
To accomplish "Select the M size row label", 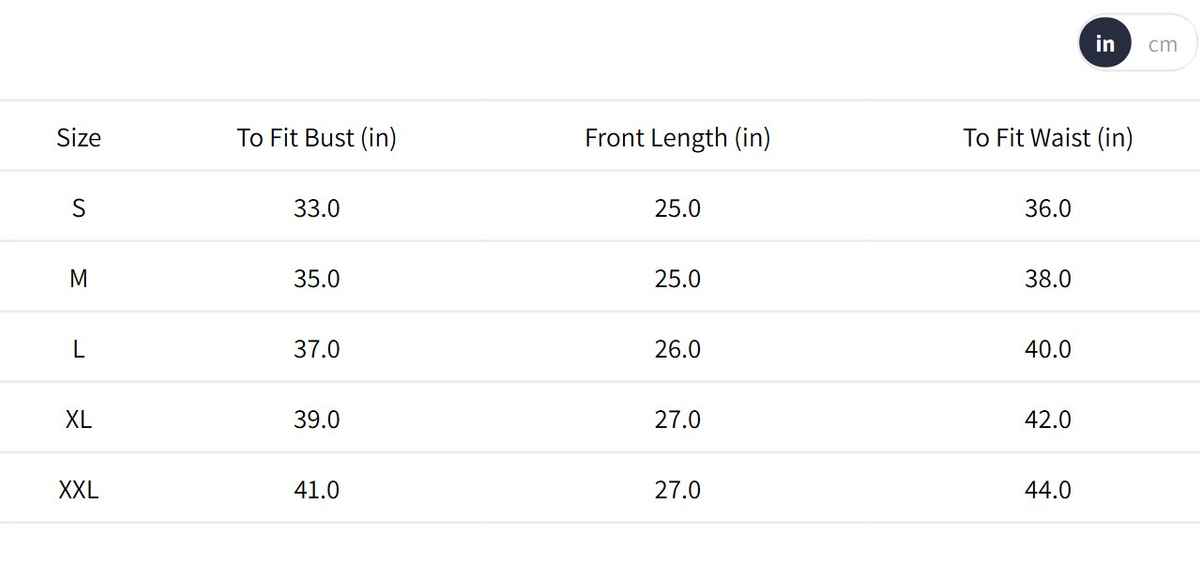I will click(78, 279).
